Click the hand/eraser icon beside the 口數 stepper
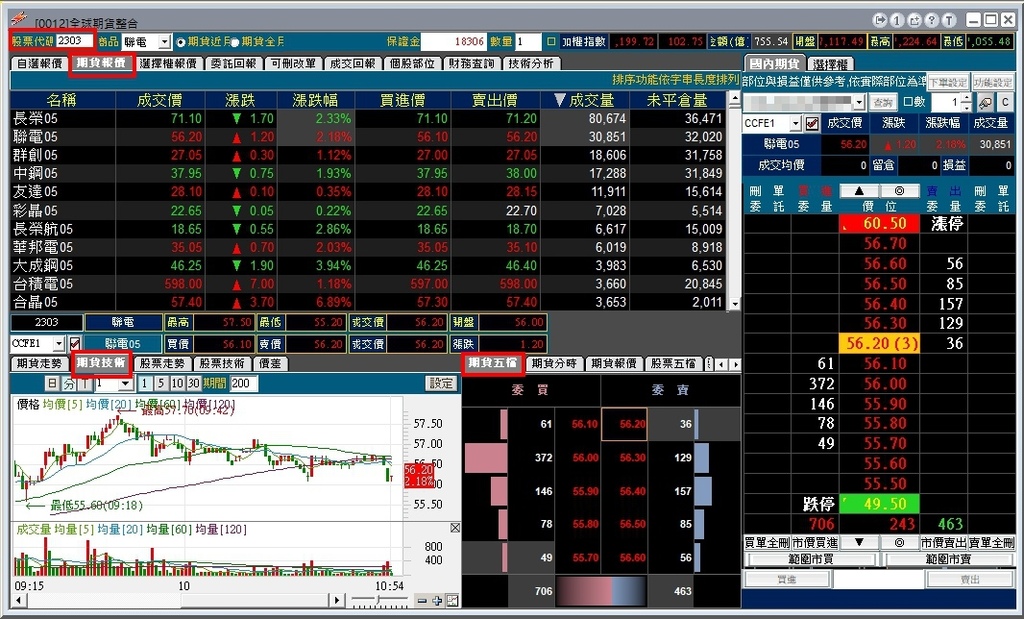The image size is (1024, 619). (x=985, y=103)
